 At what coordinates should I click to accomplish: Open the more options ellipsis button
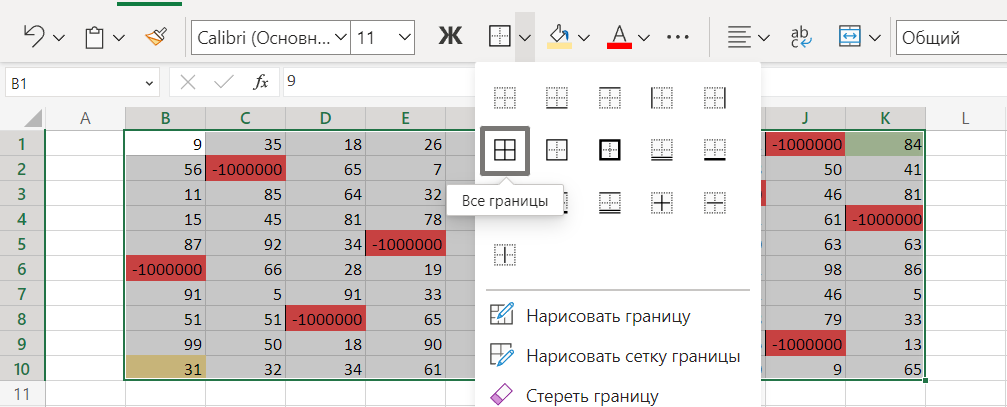point(678,38)
